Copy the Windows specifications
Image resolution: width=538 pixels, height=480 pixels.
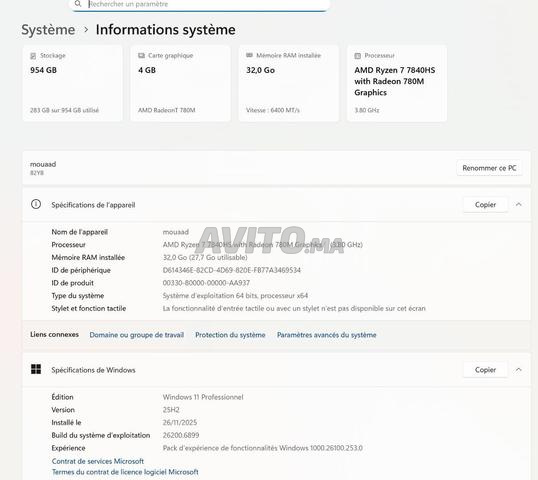point(485,370)
